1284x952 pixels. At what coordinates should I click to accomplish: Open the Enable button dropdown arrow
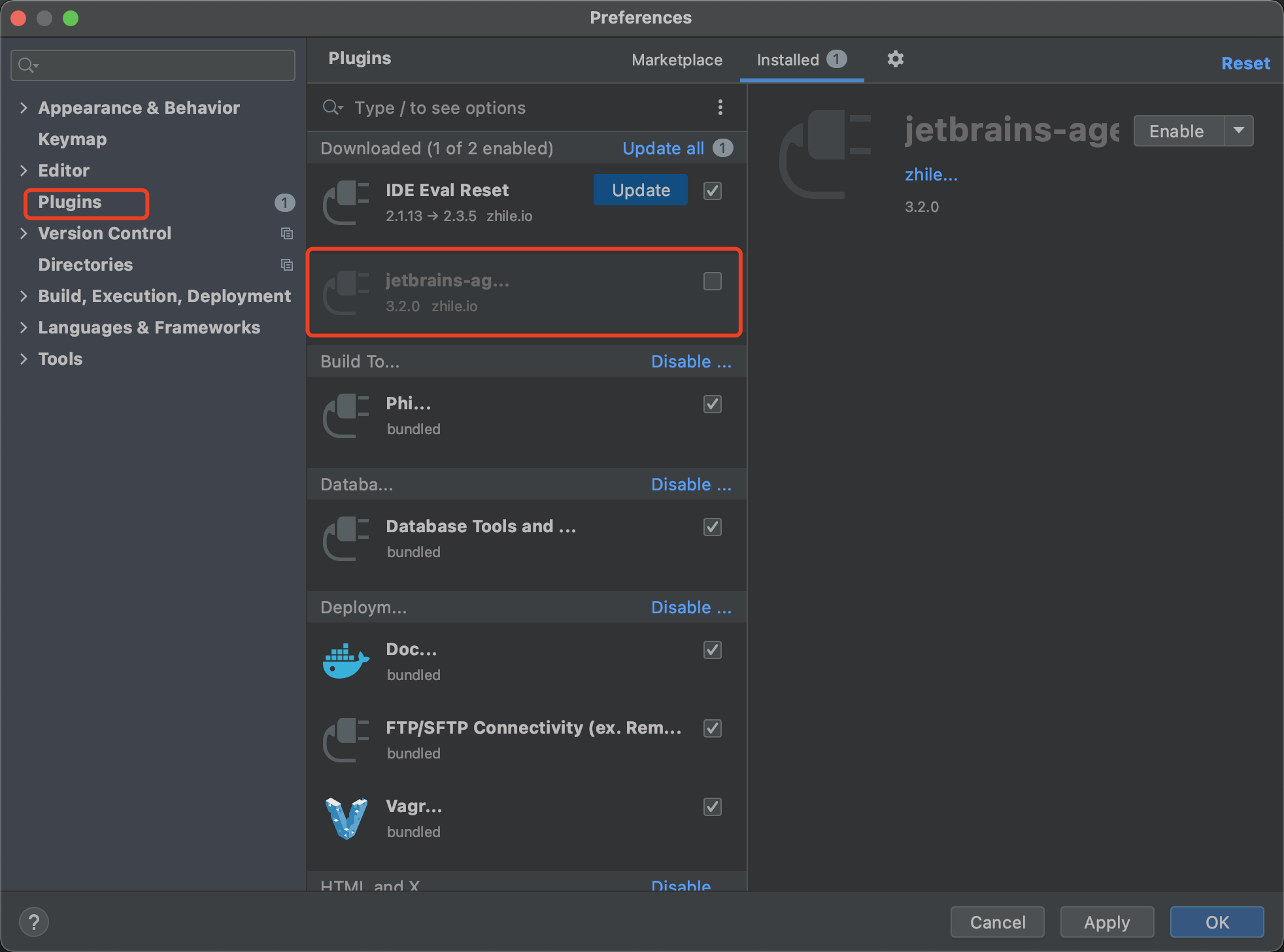click(1239, 131)
